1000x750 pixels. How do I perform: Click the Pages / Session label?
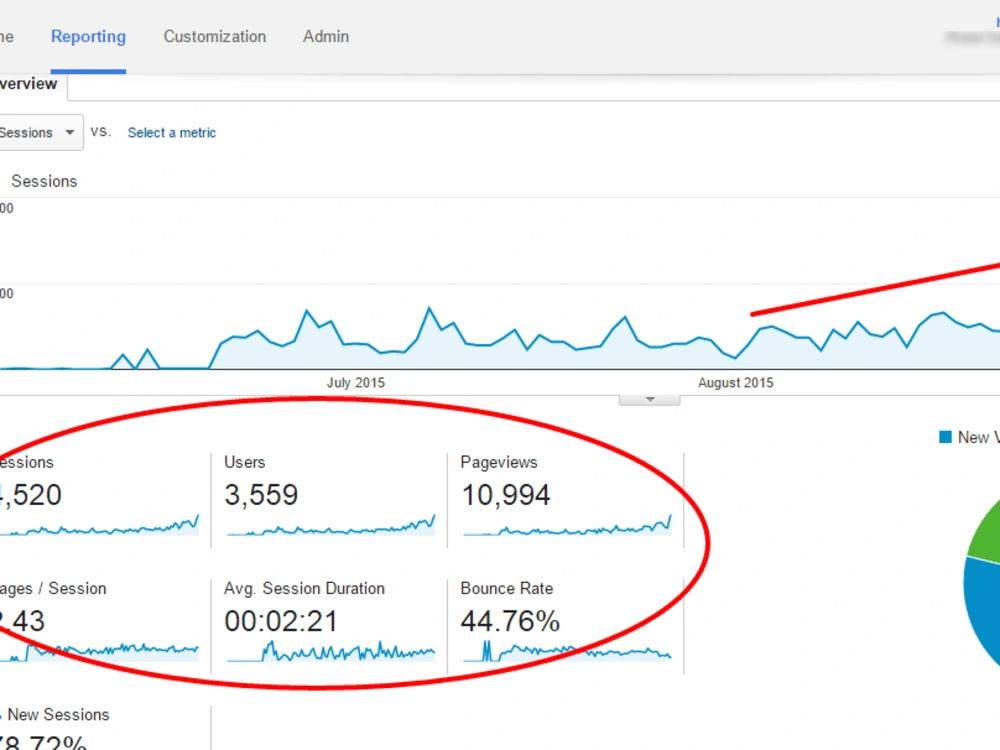tap(53, 588)
